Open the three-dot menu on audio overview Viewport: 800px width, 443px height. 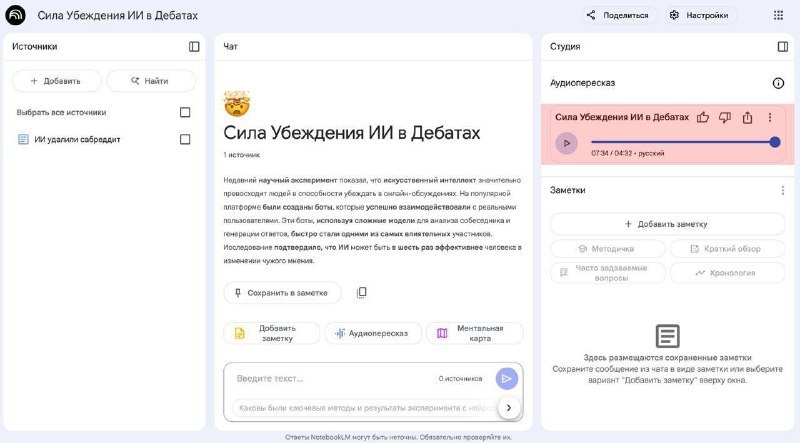770,117
